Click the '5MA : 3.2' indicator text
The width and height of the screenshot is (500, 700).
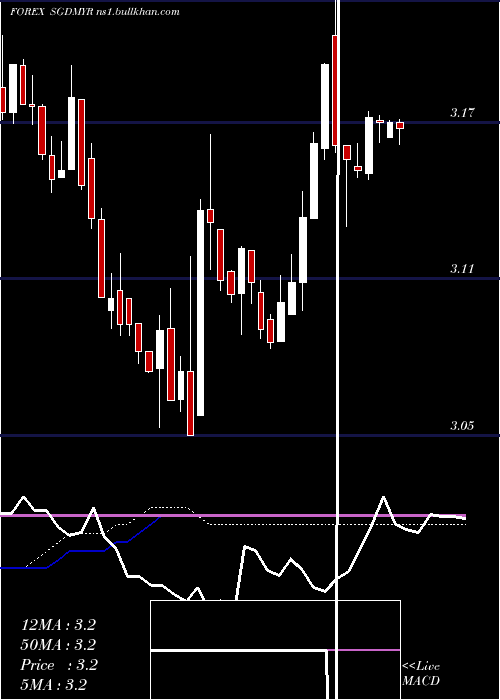pyautogui.click(x=54, y=684)
